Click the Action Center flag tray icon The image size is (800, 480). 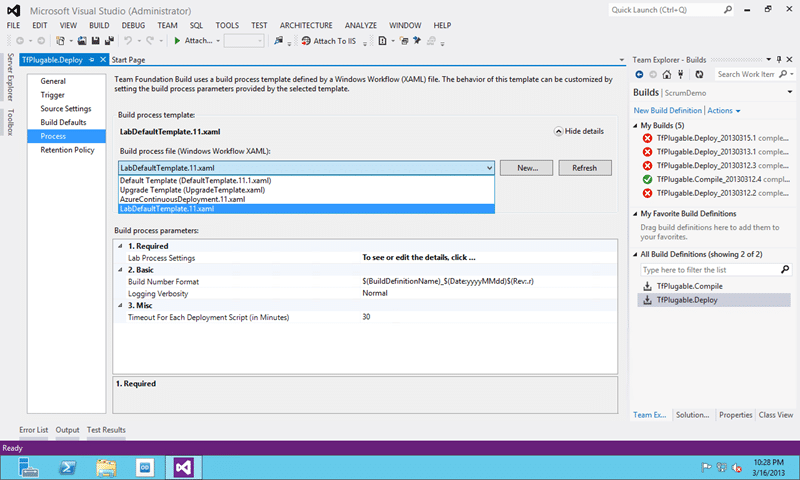click(706, 467)
